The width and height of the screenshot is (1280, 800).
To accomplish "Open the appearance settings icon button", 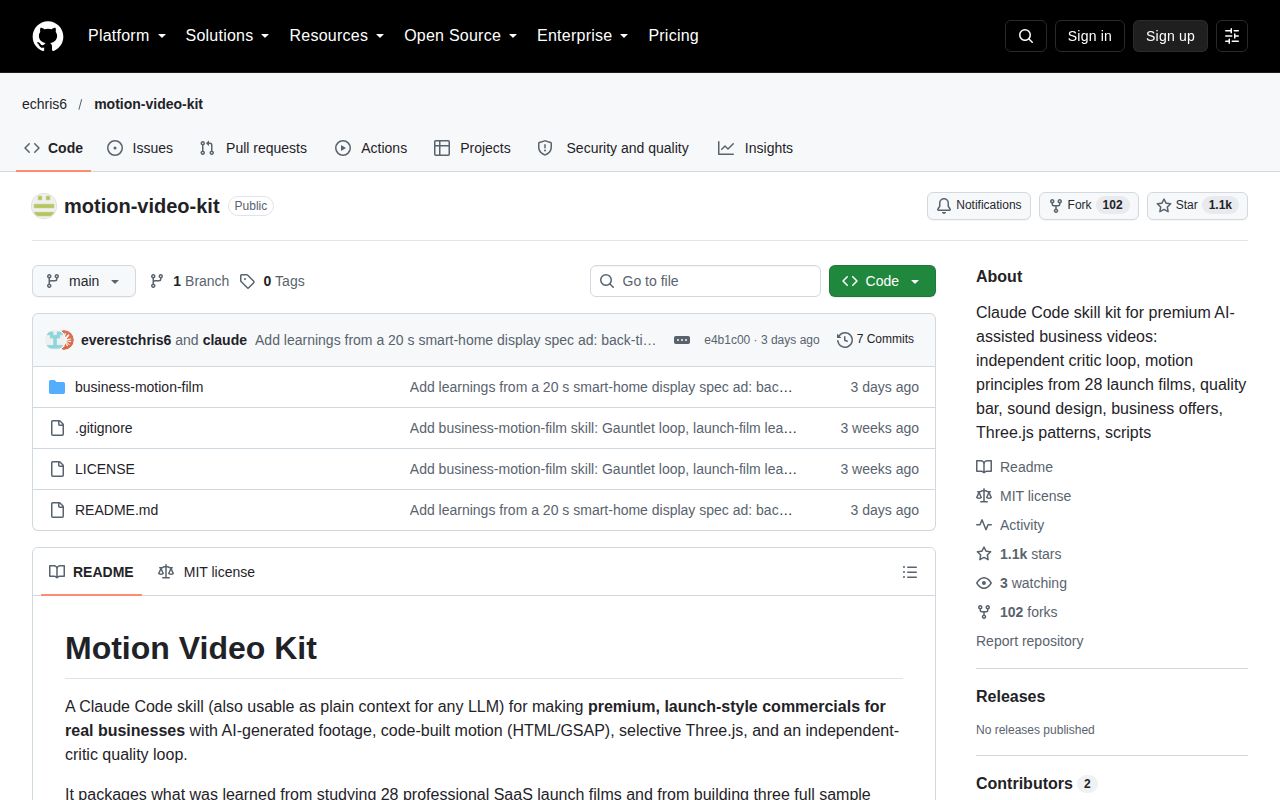I will [x=1232, y=36].
